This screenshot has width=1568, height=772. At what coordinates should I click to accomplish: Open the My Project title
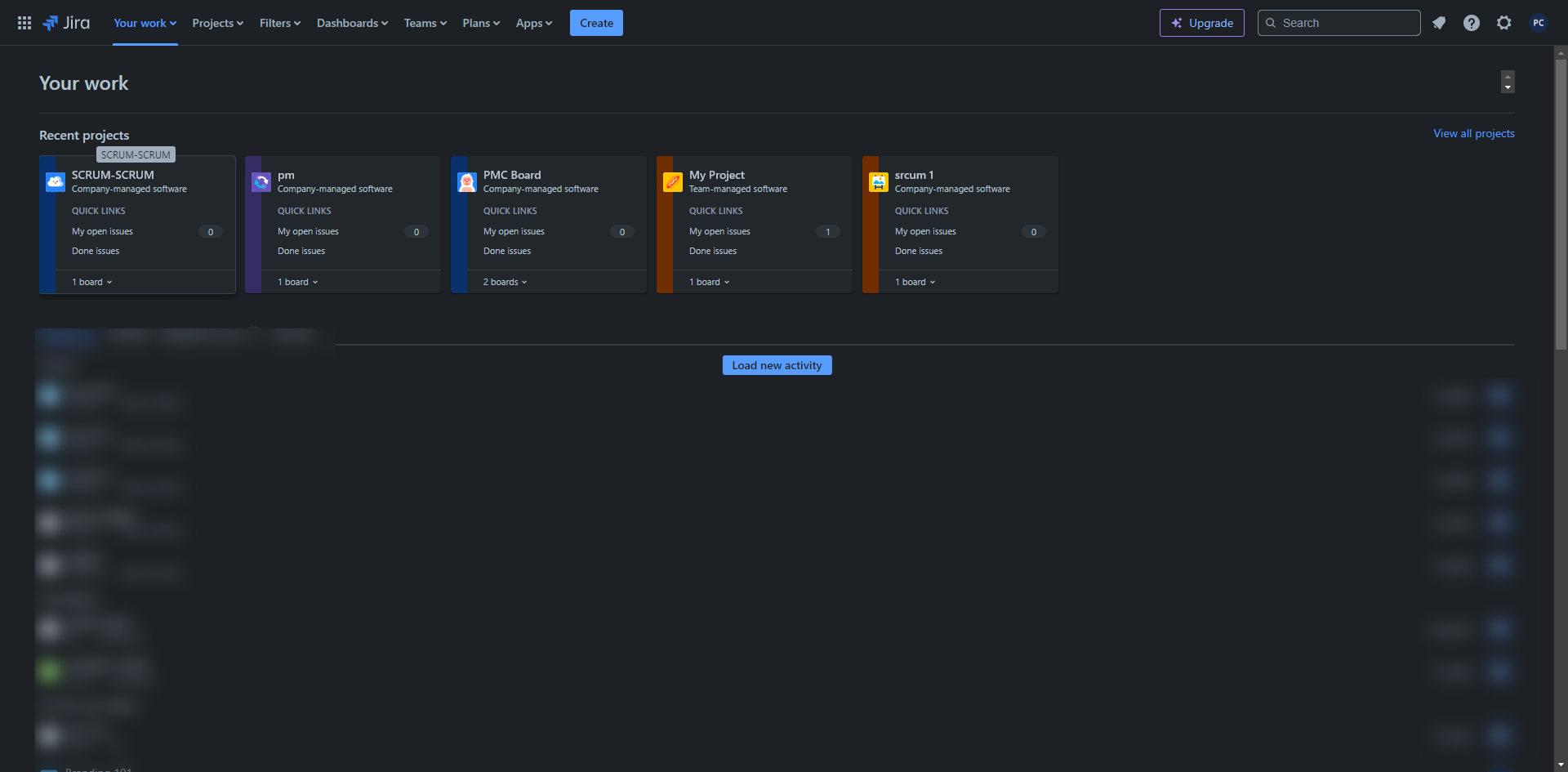[x=717, y=175]
